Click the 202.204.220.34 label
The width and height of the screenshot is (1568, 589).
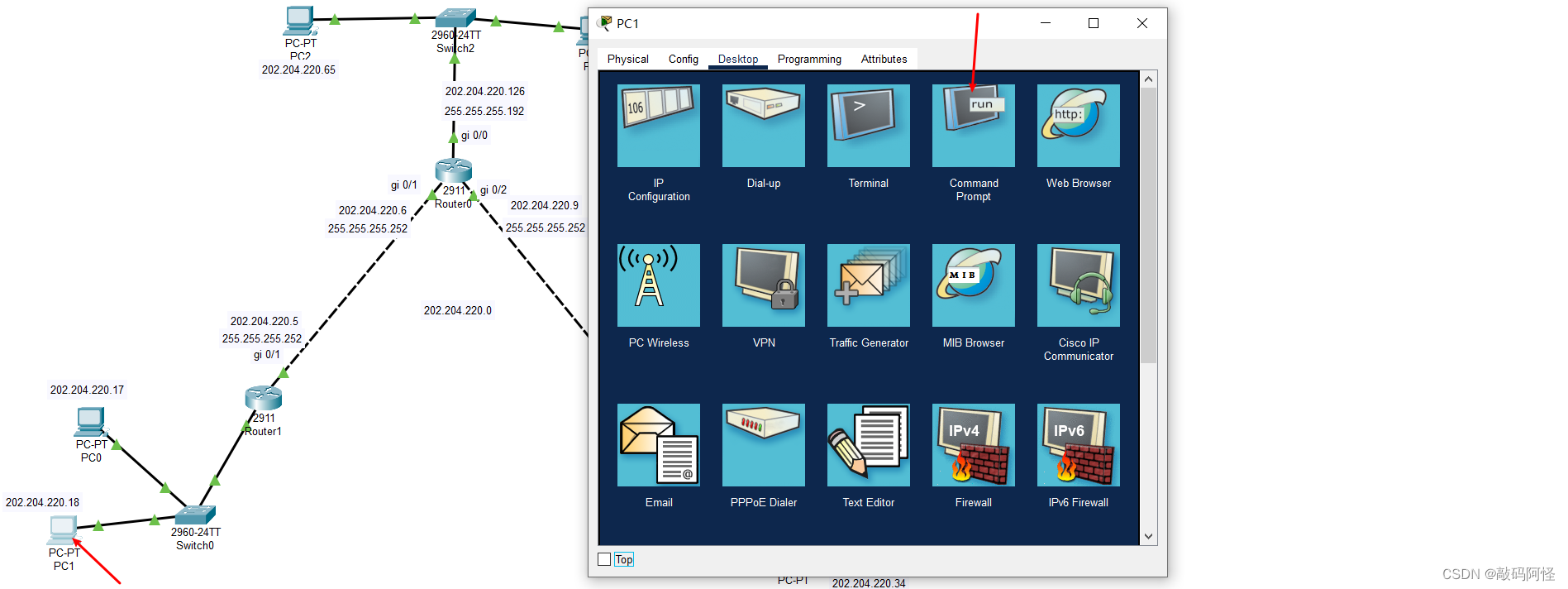pos(868,583)
